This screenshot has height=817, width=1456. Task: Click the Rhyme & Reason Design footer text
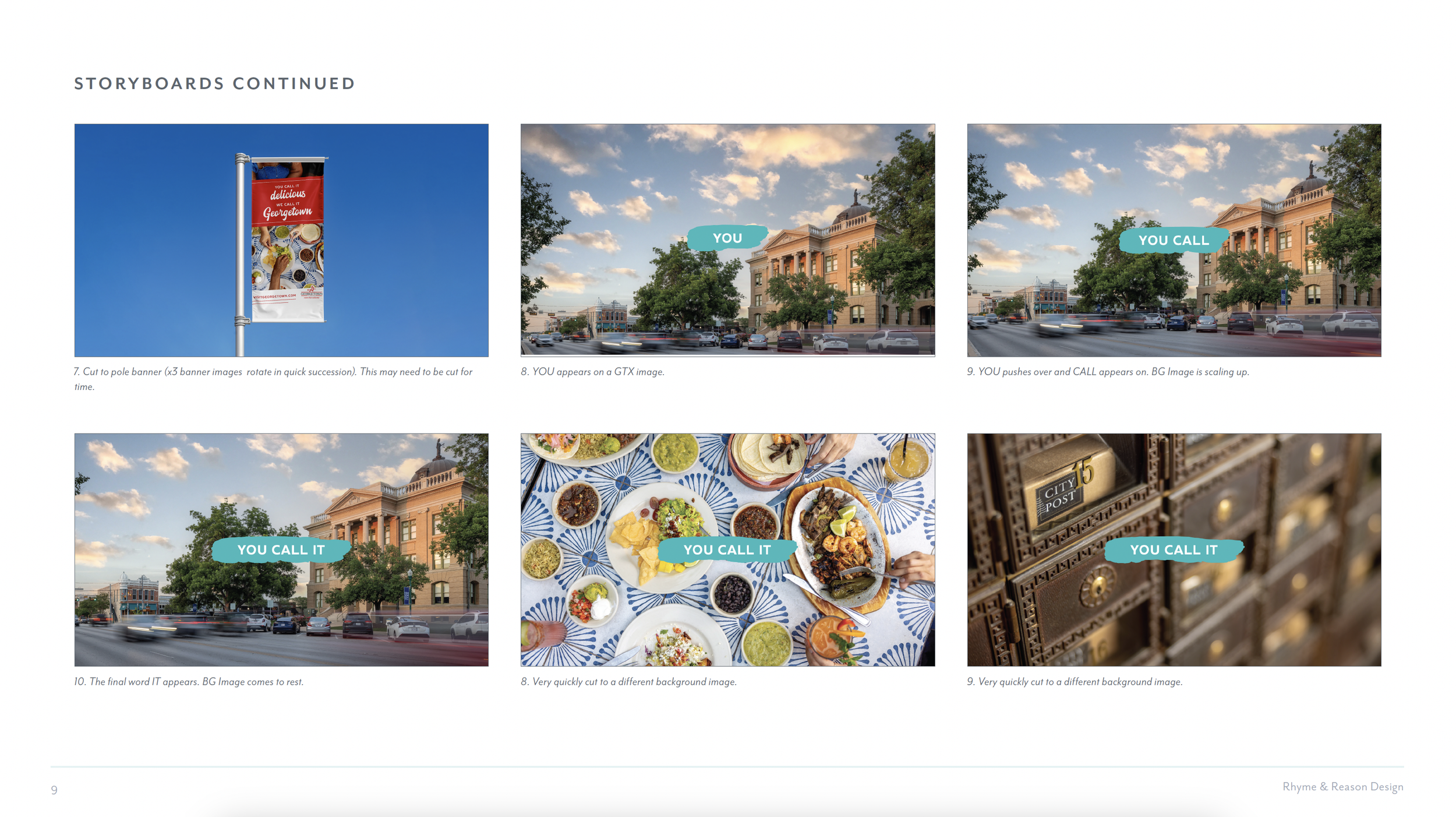[x=1342, y=787]
